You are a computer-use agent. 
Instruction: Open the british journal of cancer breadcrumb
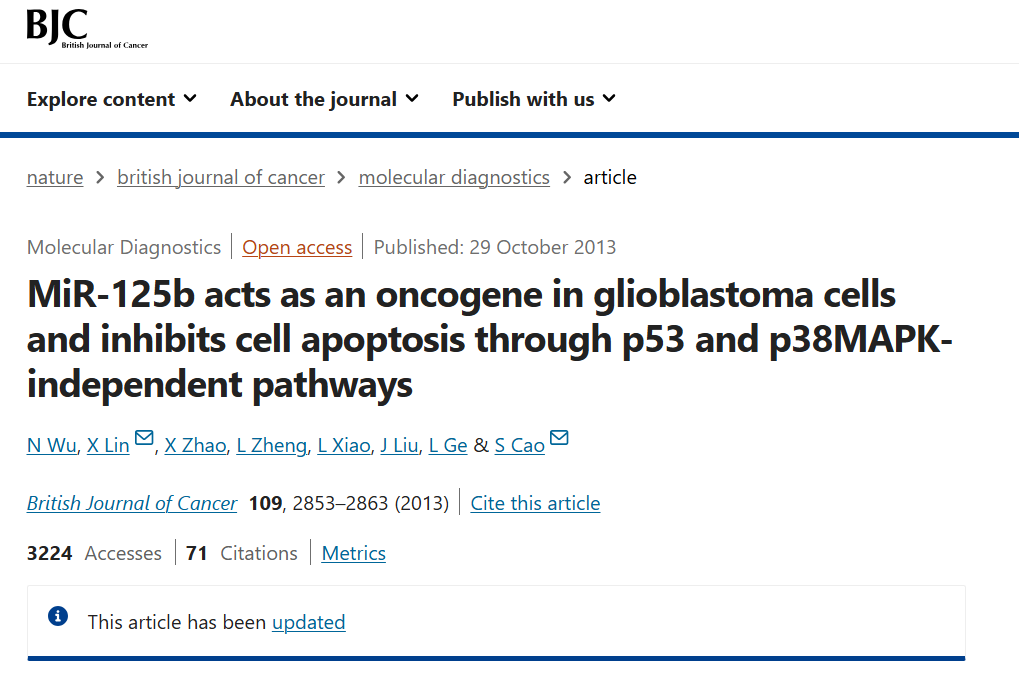pyautogui.click(x=221, y=177)
